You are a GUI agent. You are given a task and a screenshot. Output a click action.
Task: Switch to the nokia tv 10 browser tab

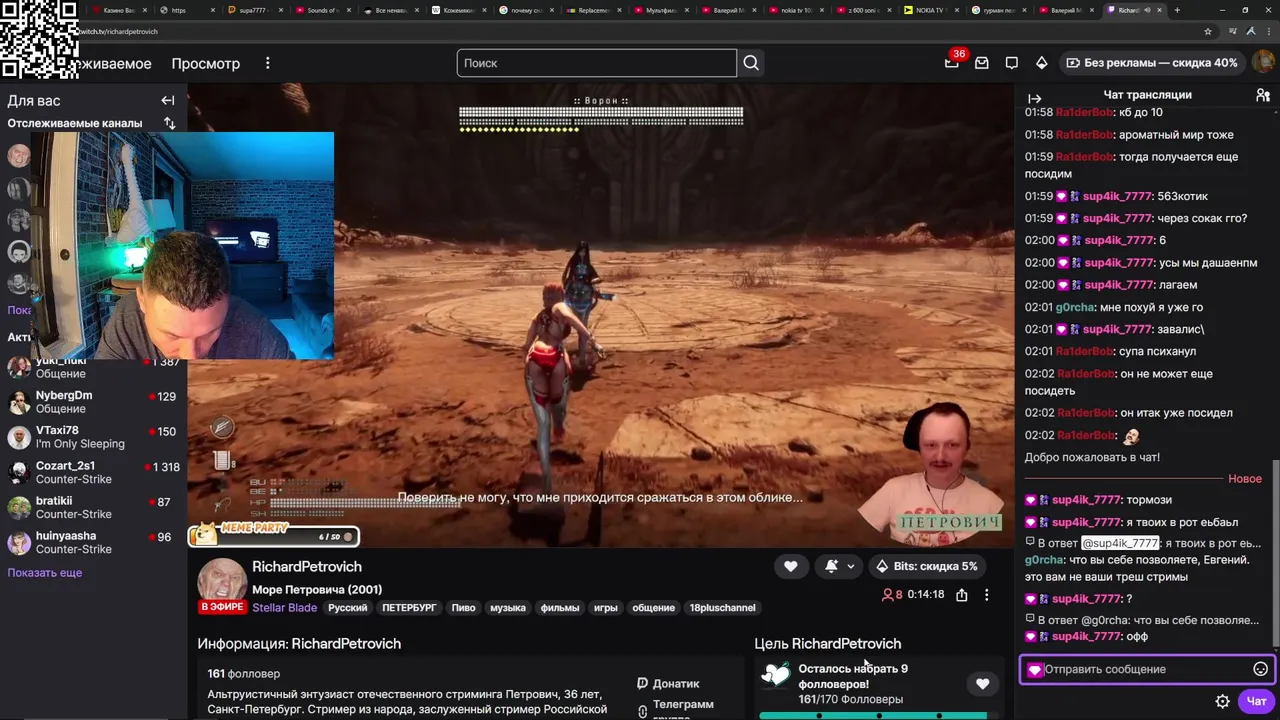795,10
